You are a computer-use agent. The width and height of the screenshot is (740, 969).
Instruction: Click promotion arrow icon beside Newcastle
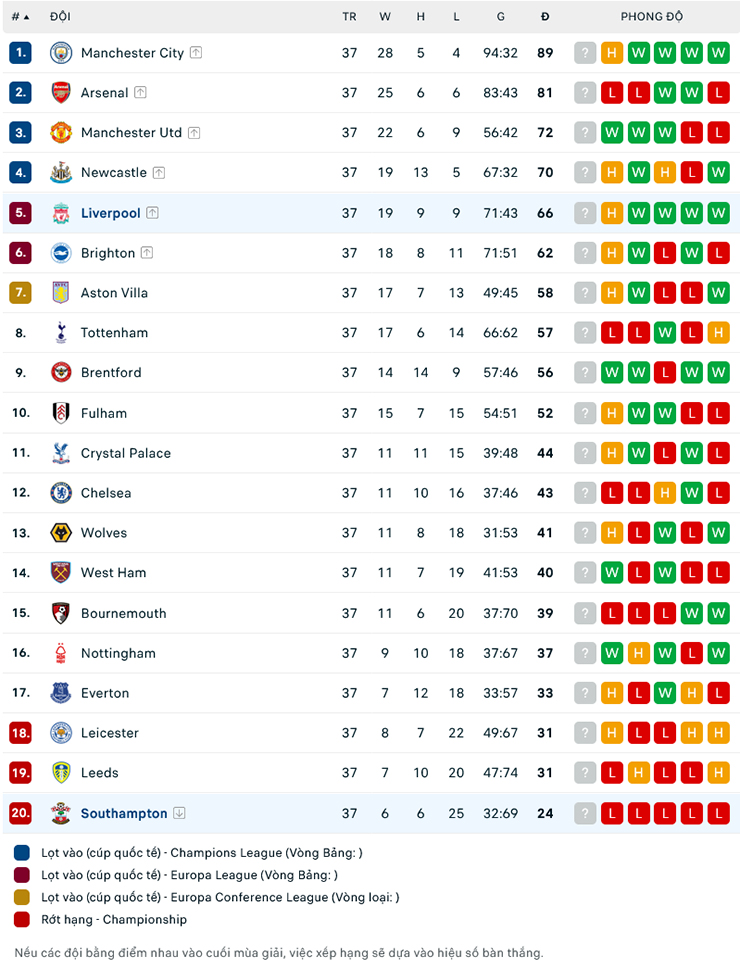[159, 173]
